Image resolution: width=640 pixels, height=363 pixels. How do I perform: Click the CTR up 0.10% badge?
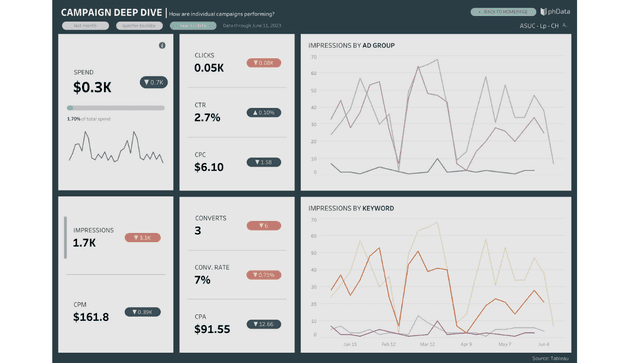pyautogui.click(x=264, y=112)
